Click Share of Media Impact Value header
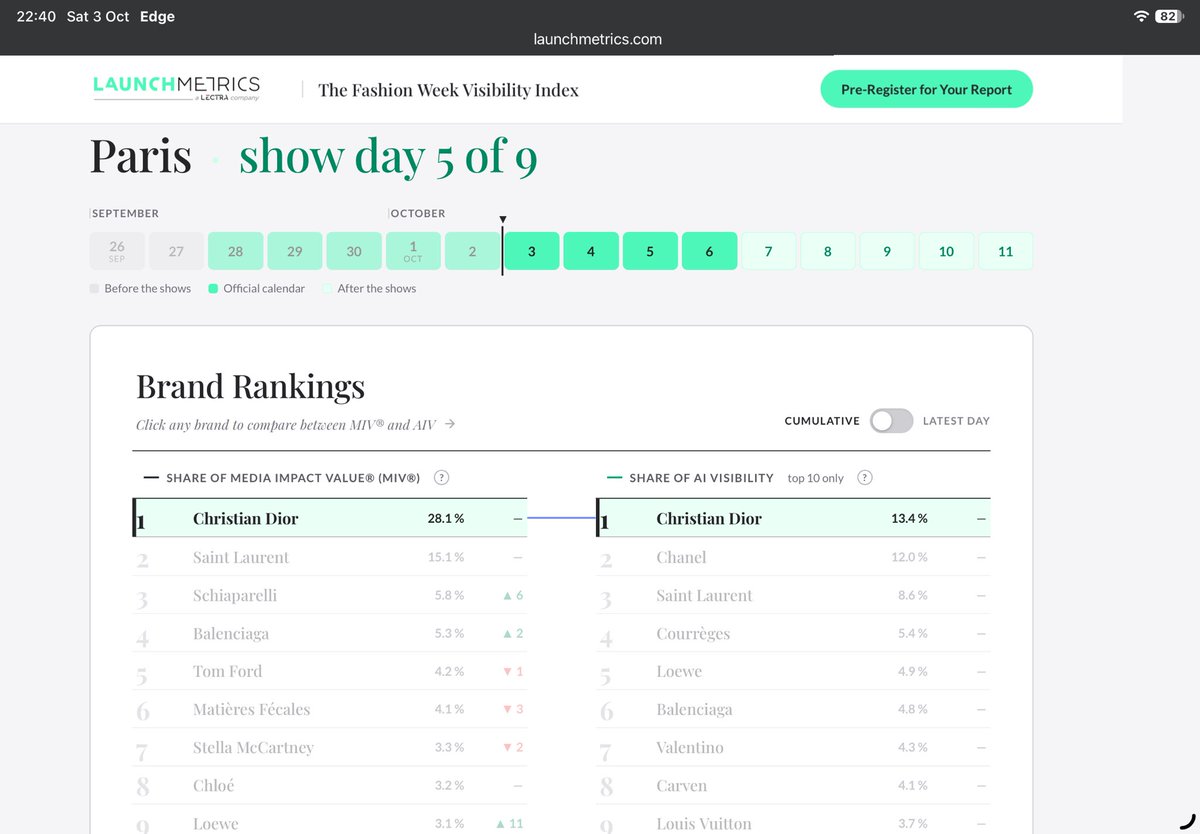This screenshot has height=834, width=1200. [x=293, y=478]
